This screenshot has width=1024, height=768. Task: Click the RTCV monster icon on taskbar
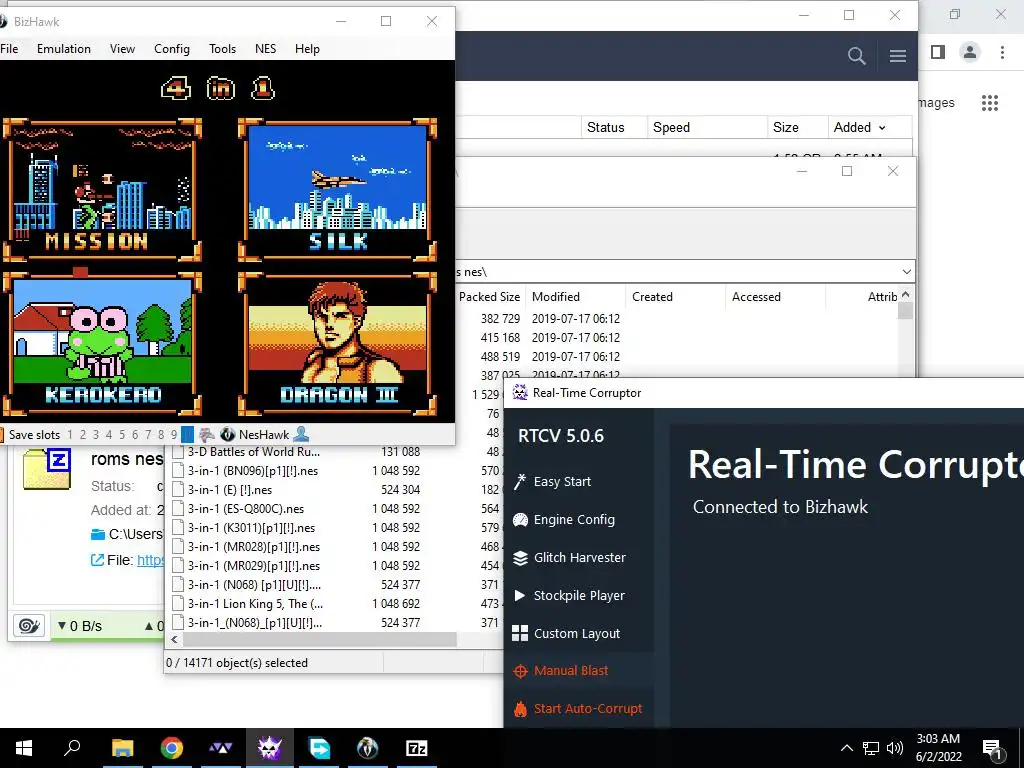pos(269,748)
